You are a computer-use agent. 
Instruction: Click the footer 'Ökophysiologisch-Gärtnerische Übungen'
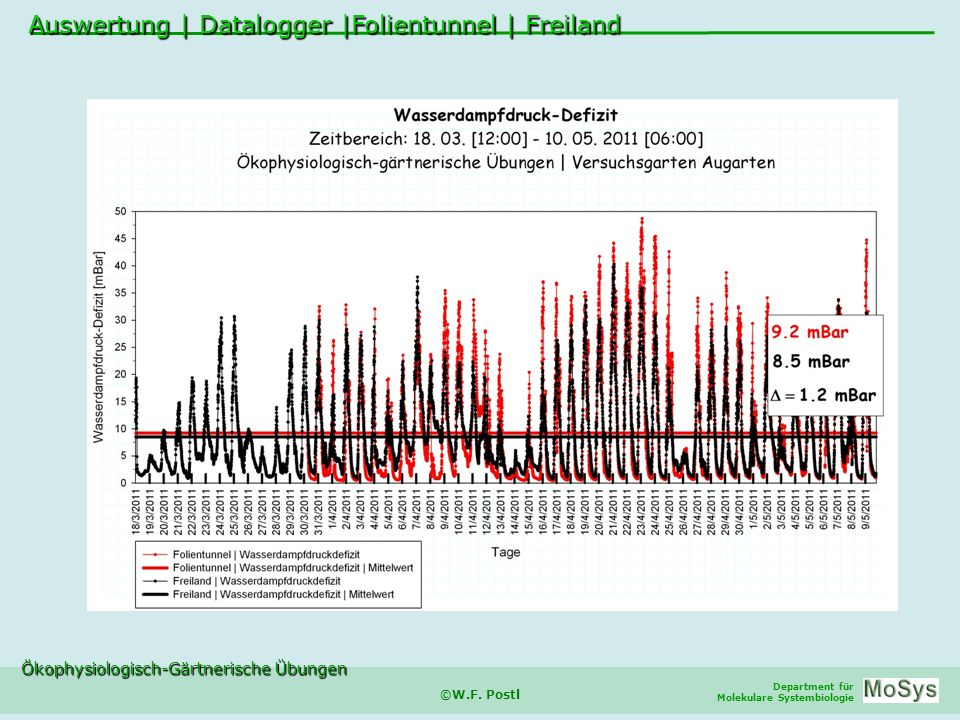click(184, 669)
